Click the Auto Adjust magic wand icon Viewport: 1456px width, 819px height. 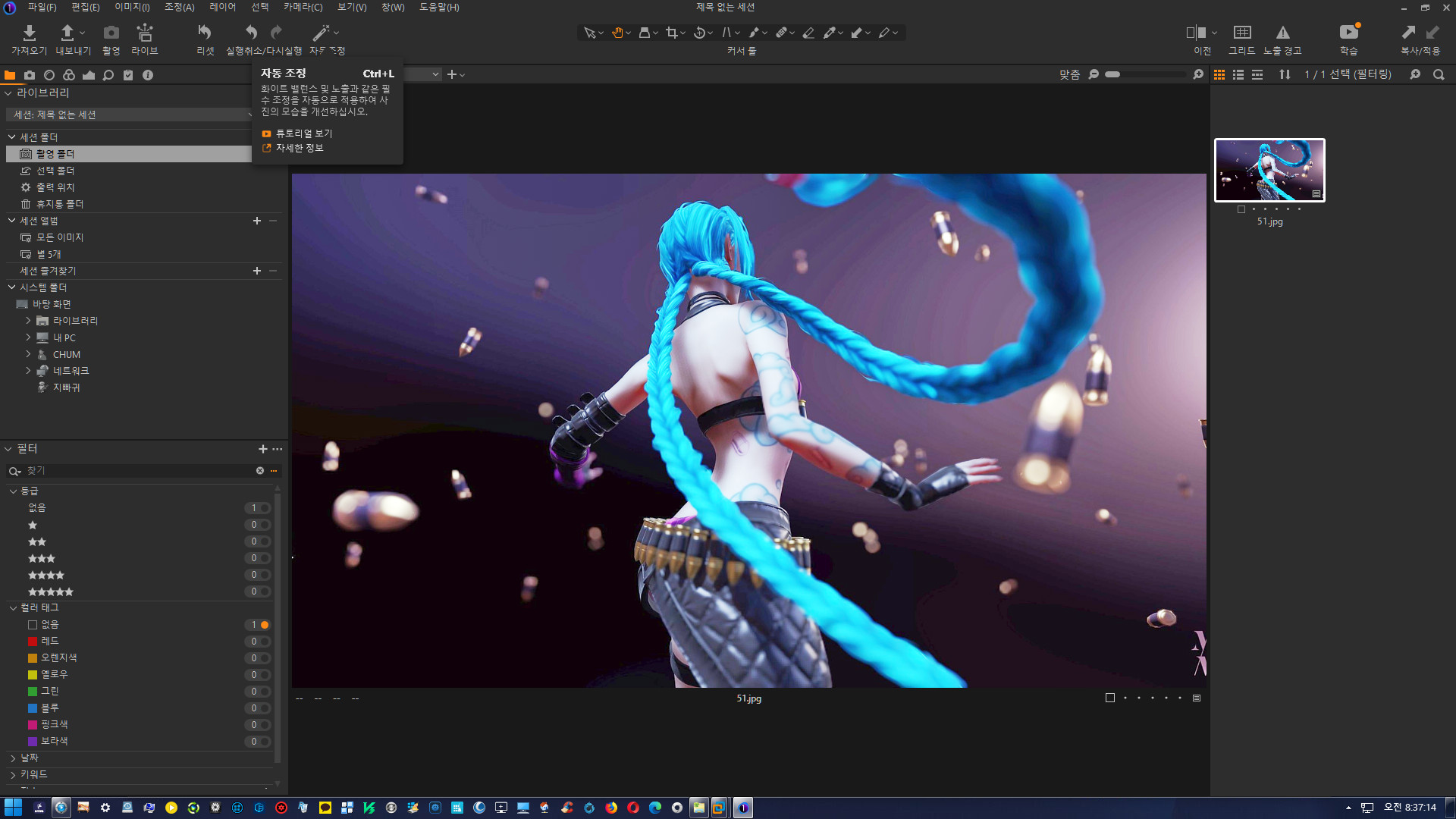tap(321, 32)
